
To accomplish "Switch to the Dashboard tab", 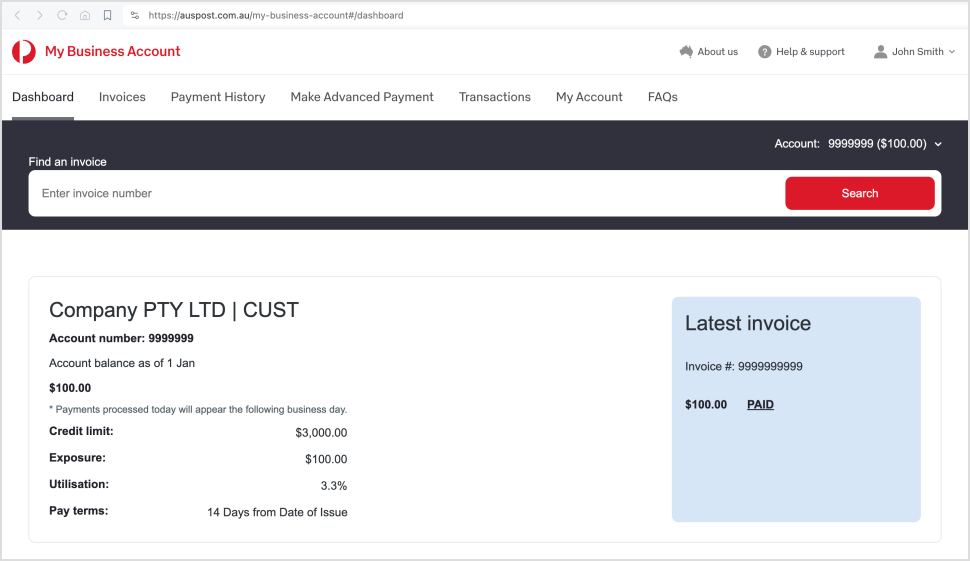I will pos(43,97).
